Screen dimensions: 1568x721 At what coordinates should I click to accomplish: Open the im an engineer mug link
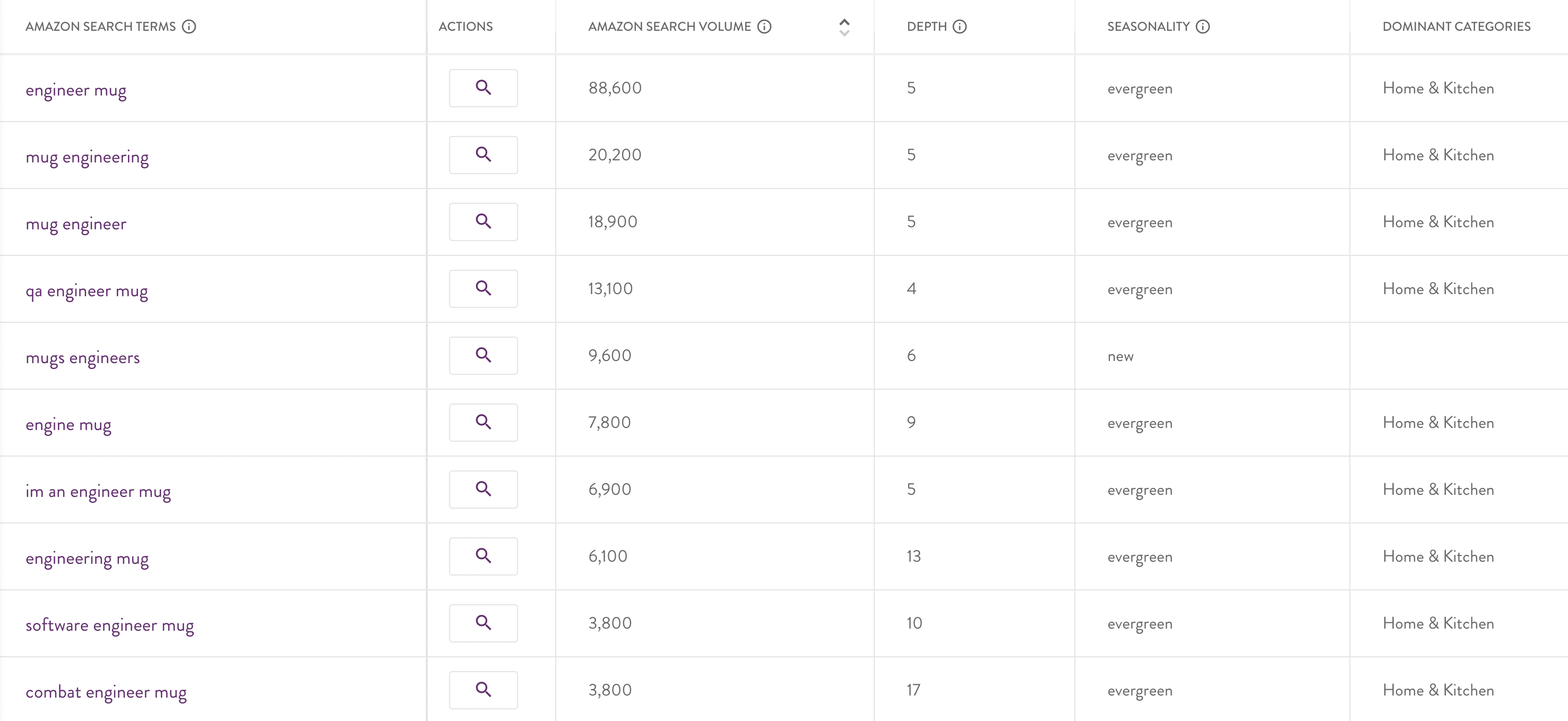tap(98, 492)
